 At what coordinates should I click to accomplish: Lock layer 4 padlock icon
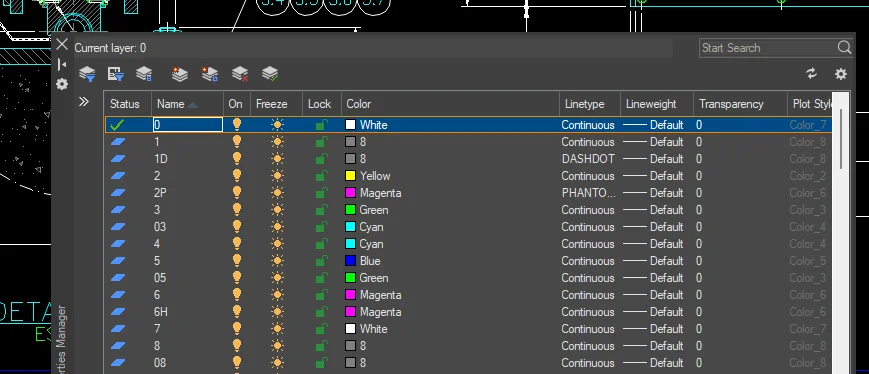(321, 244)
